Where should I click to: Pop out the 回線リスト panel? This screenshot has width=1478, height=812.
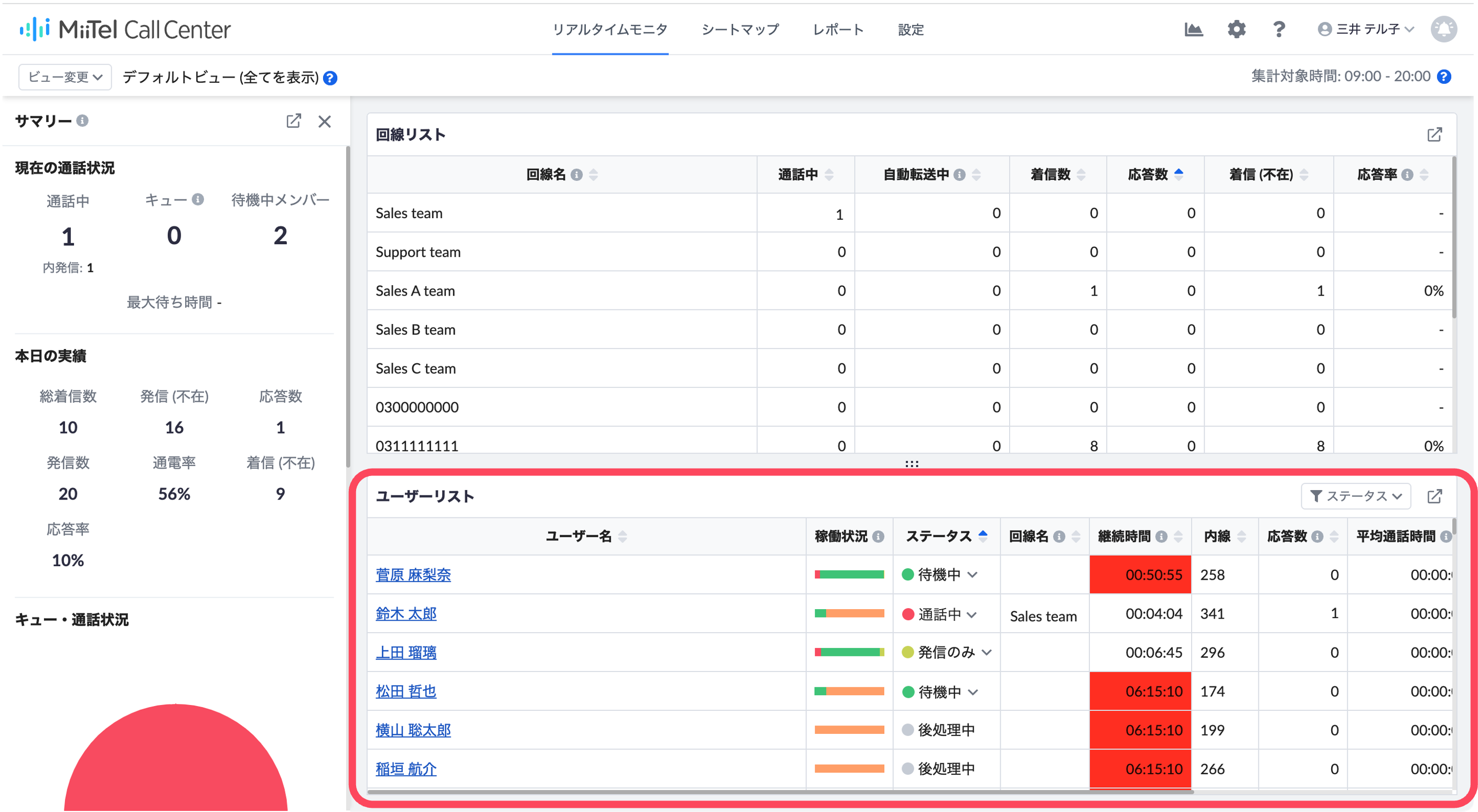click(x=1434, y=135)
